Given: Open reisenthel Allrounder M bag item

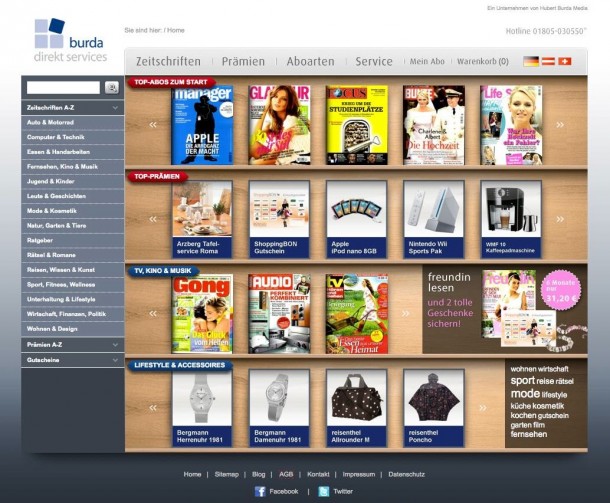Looking at the screenshot, I should coord(357,408).
